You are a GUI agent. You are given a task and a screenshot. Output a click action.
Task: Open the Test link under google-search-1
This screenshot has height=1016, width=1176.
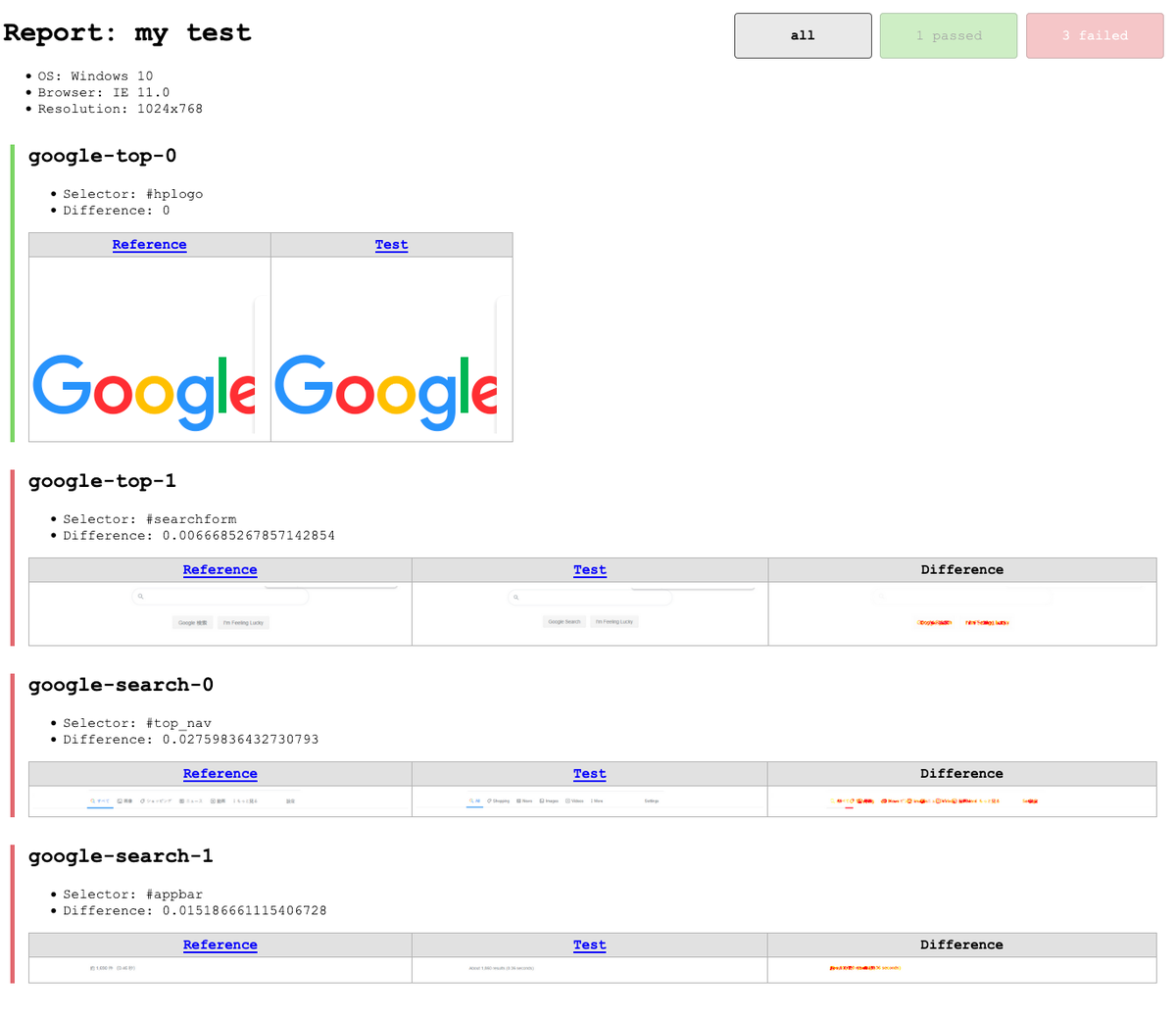[590, 945]
